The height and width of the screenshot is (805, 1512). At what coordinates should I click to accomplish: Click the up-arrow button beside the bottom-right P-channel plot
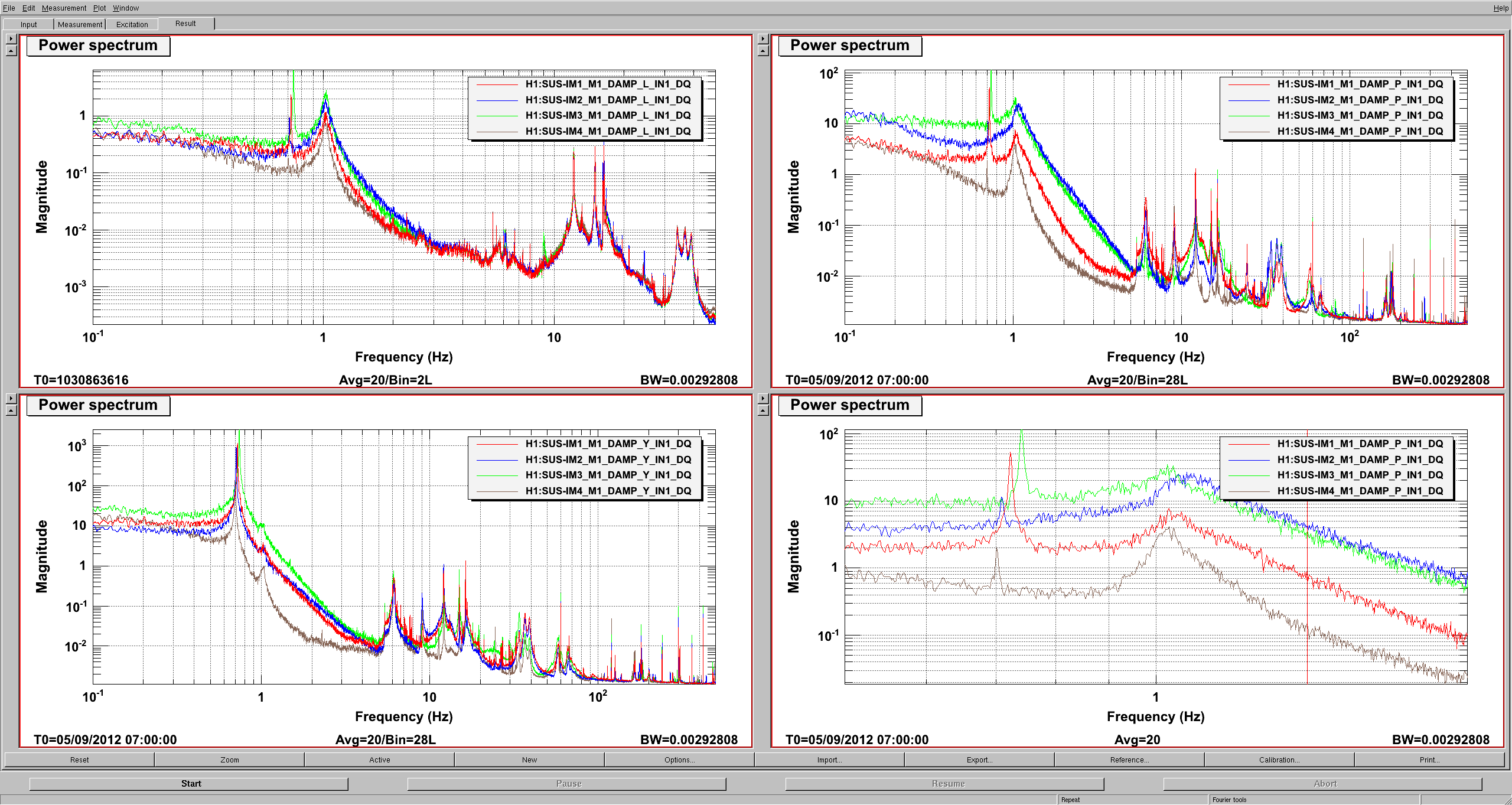pos(763,410)
